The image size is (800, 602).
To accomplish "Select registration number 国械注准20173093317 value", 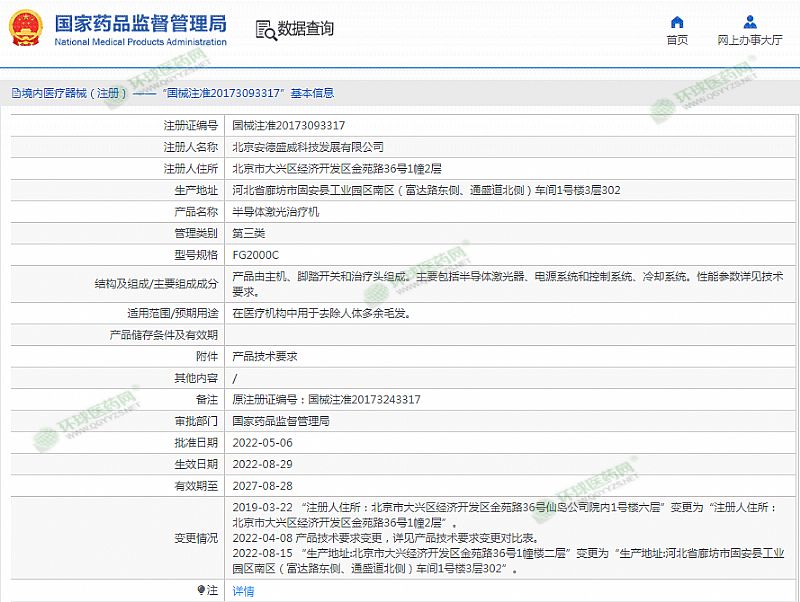I will pyautogui.click(x=289, y=126).
